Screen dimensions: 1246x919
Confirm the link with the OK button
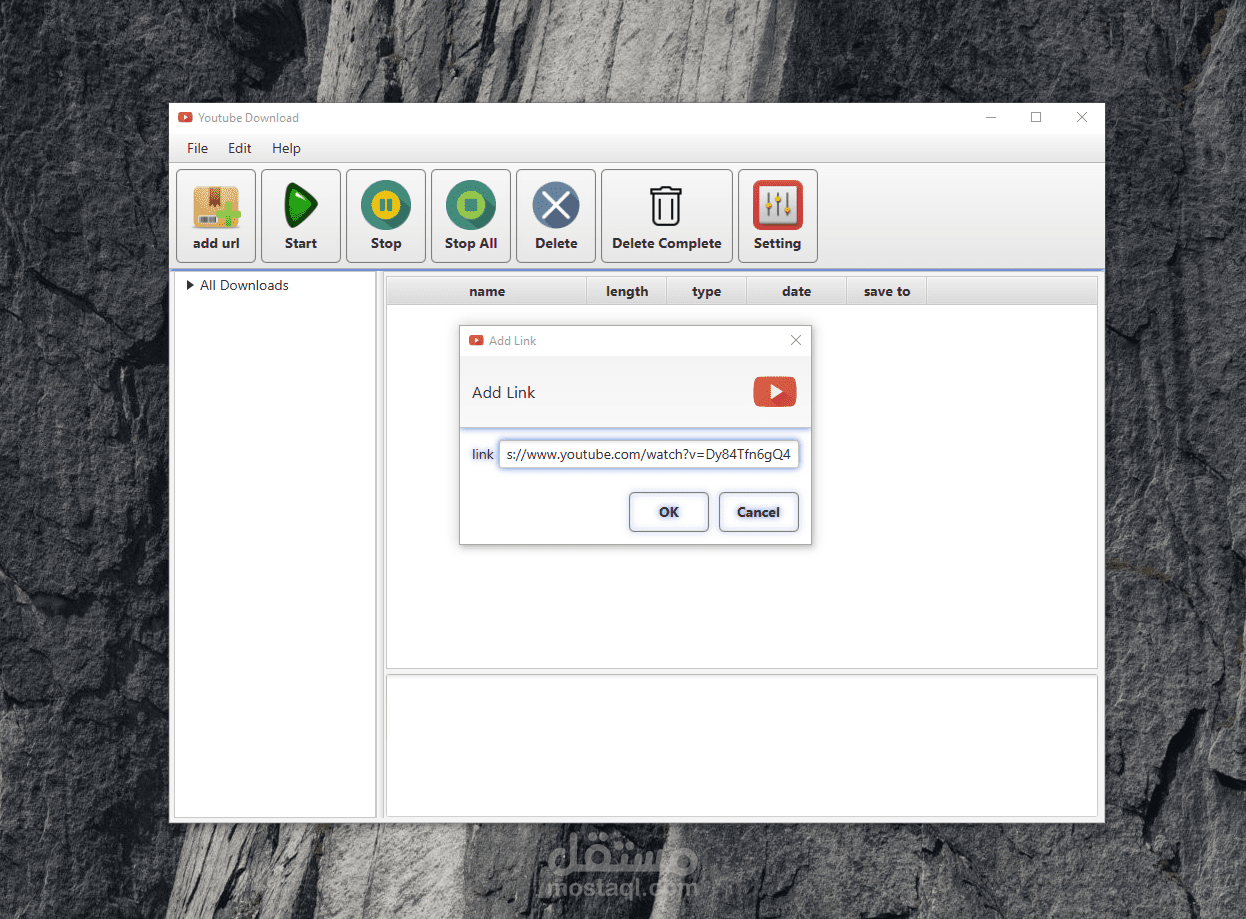(x=669, y=512)
